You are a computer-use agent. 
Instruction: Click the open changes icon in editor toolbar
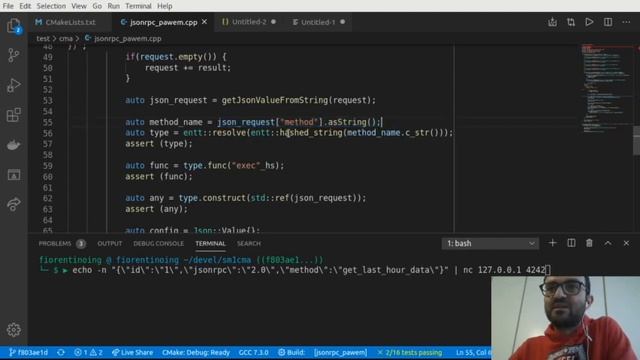click(x=552, y=22)
